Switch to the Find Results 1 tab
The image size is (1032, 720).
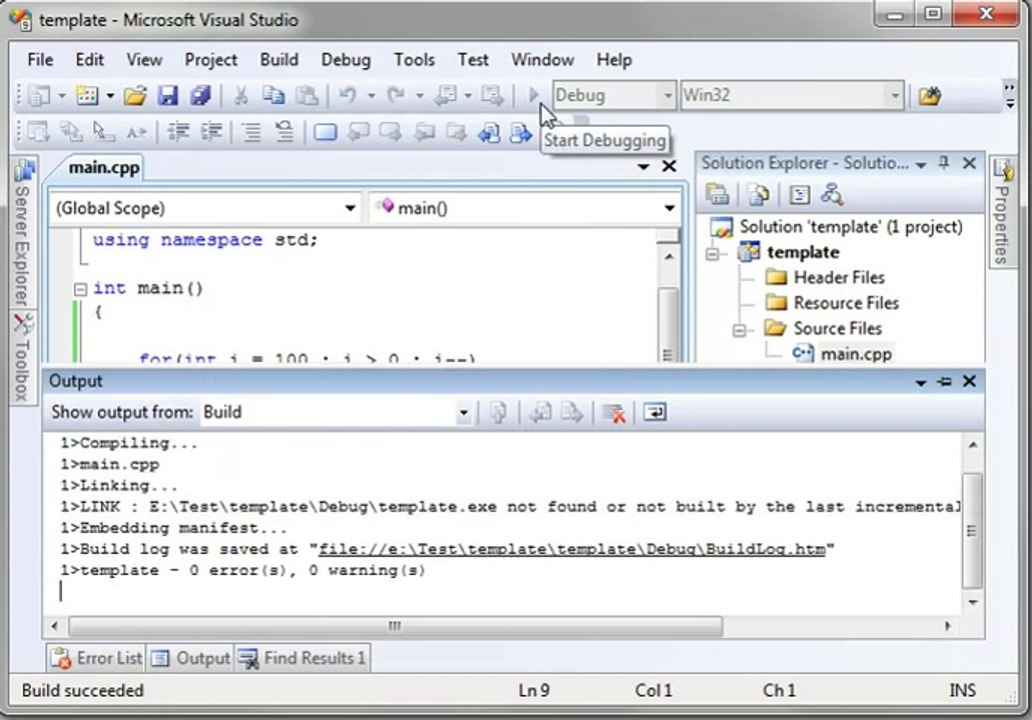click(303, 658)
